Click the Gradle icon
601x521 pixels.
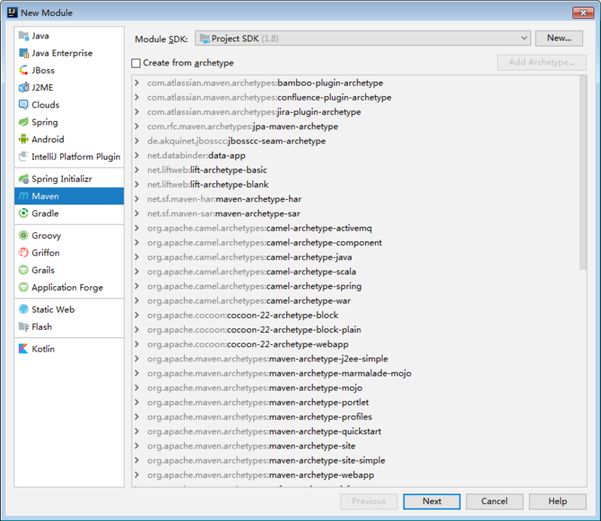(x=23, y=213)
